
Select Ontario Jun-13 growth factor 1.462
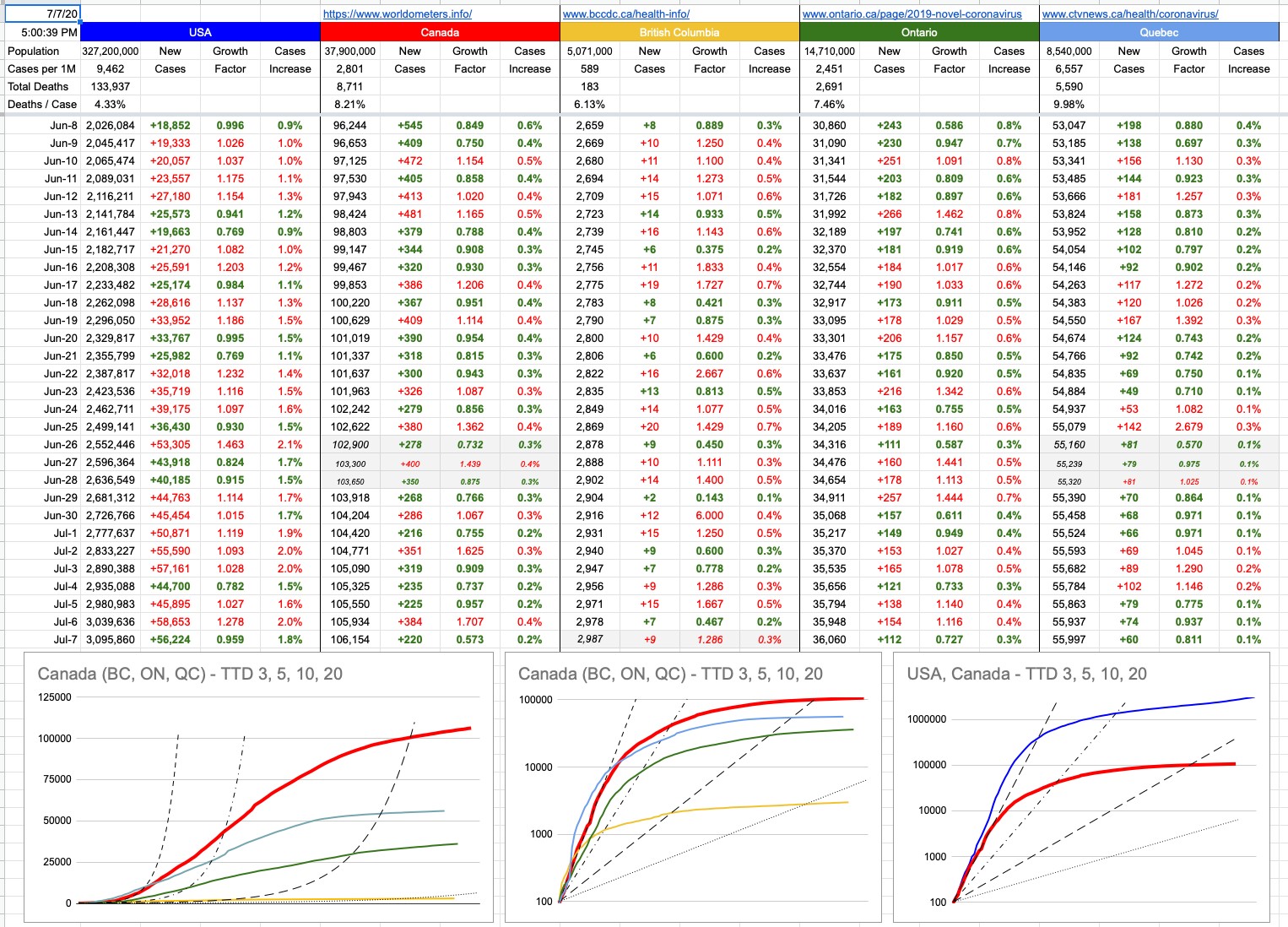click(950, 214)
